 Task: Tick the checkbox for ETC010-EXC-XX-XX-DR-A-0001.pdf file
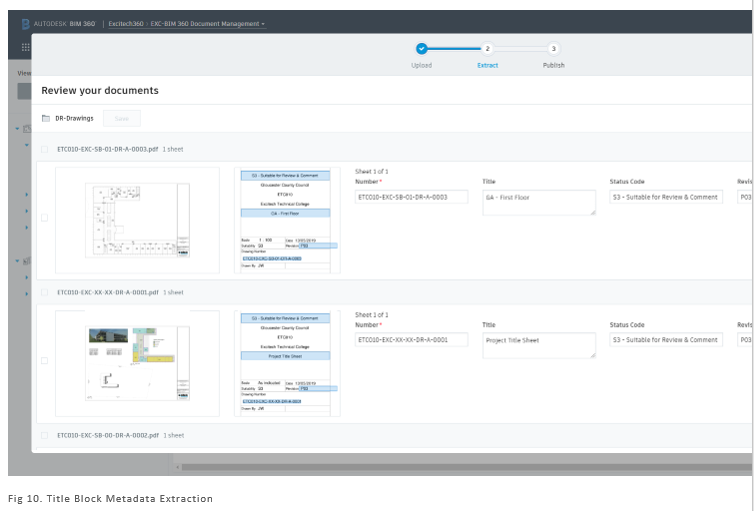coord(45,292)
